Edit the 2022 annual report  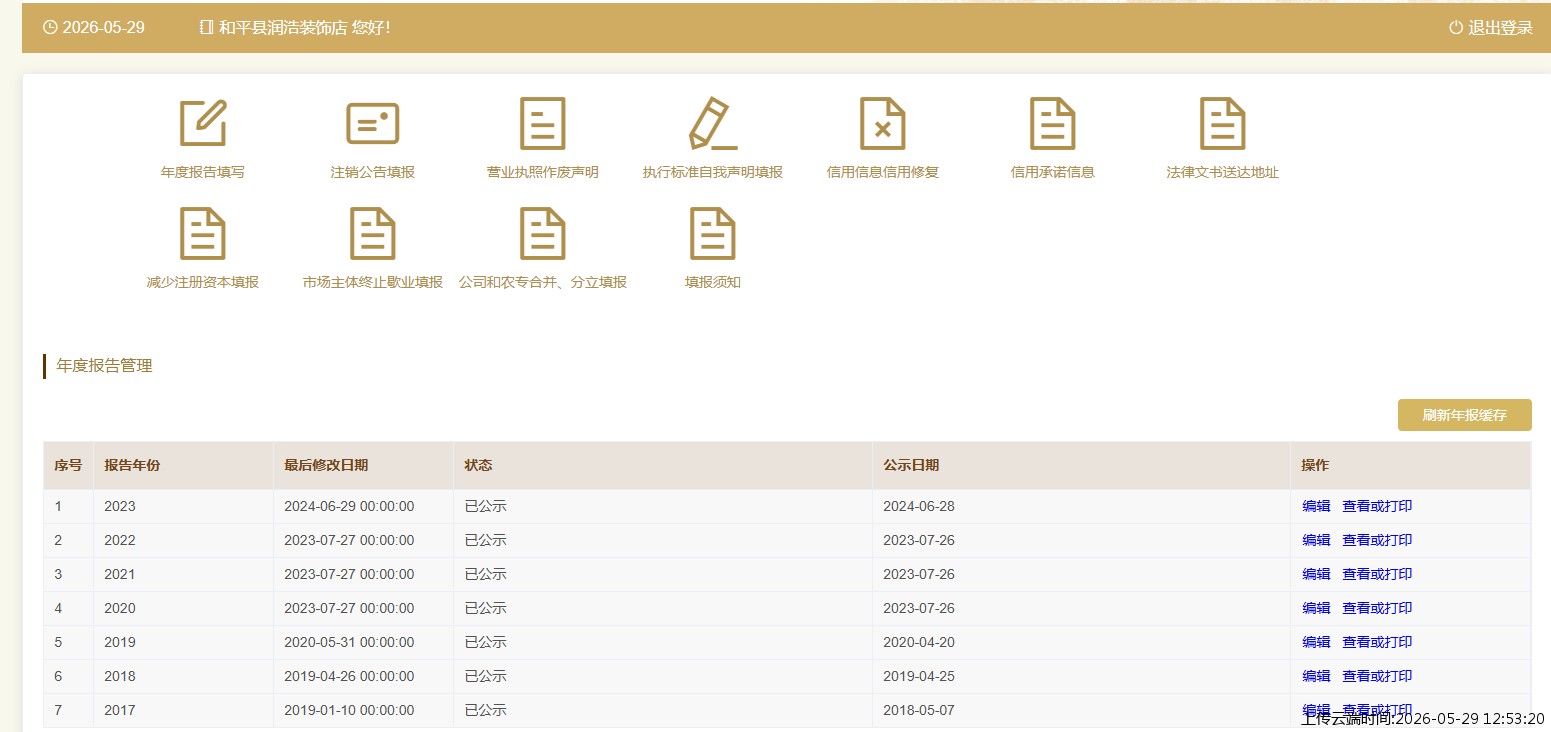(x=1316, y=540)
